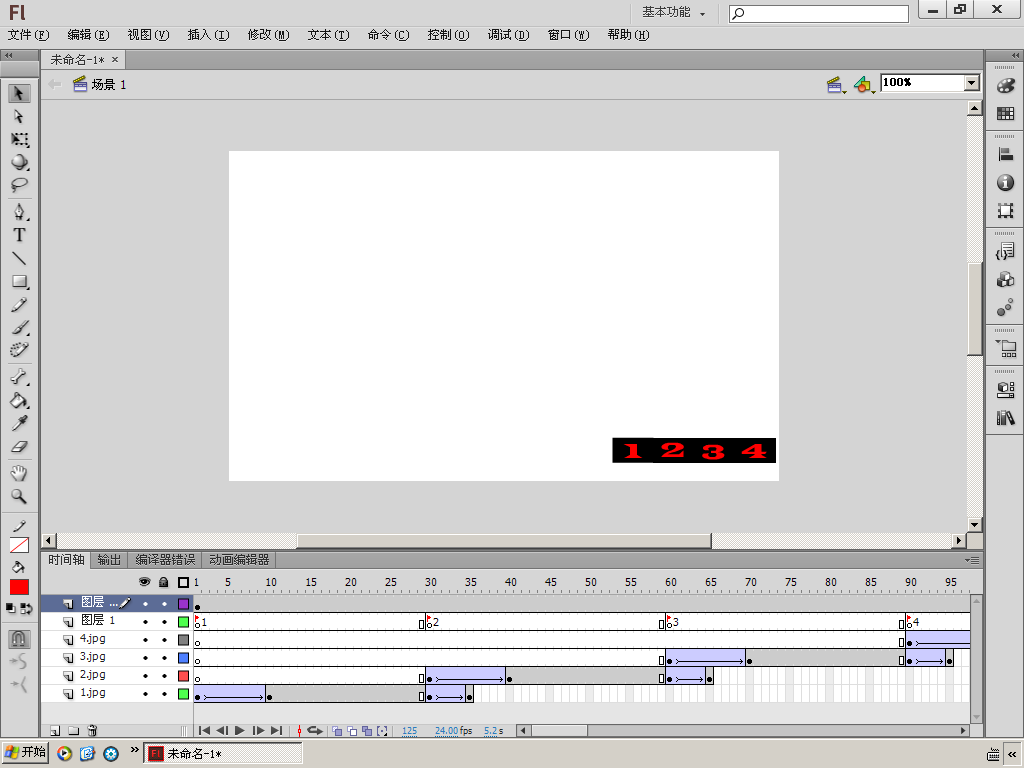The height and width of the screenshot is (768, 1024).
Task: Click the current frame number 125
Action: coord(409,731)
